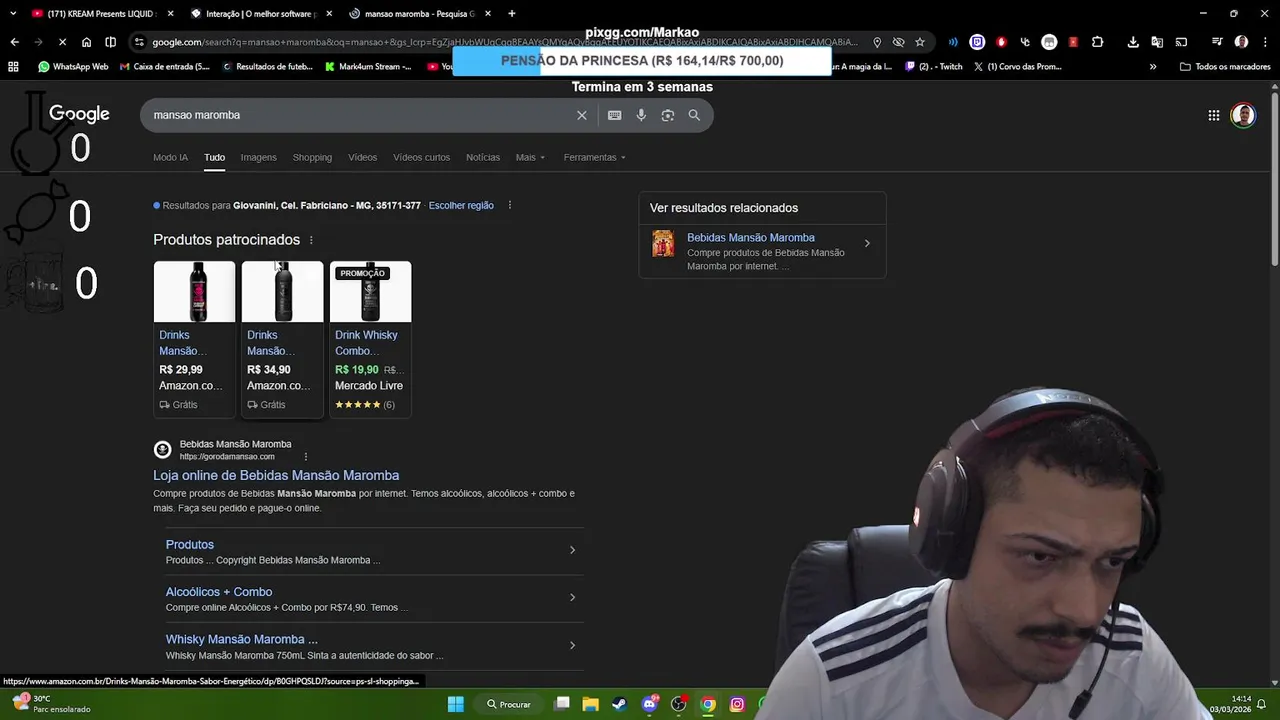Open the on-screen keyboard input tool
The height and width of the screenshot is (720, 1280).
tap(615, 115)
